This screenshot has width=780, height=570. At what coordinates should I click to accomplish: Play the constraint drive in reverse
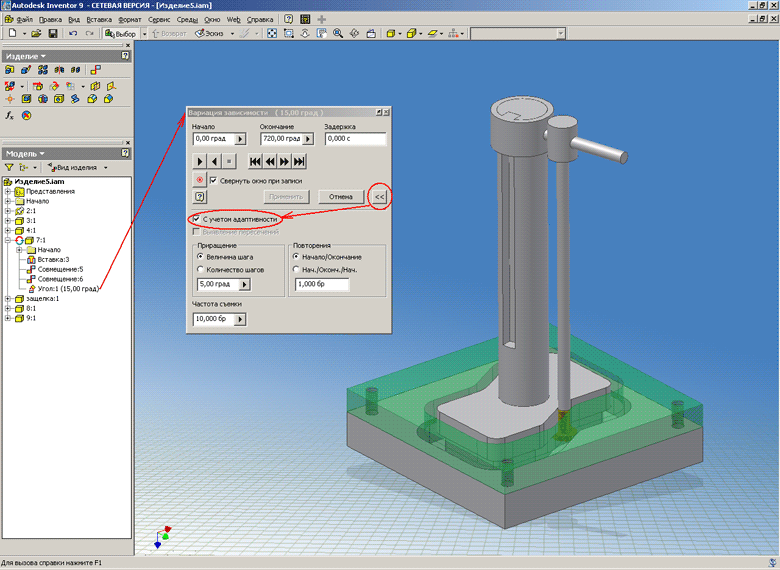(214, 161)
